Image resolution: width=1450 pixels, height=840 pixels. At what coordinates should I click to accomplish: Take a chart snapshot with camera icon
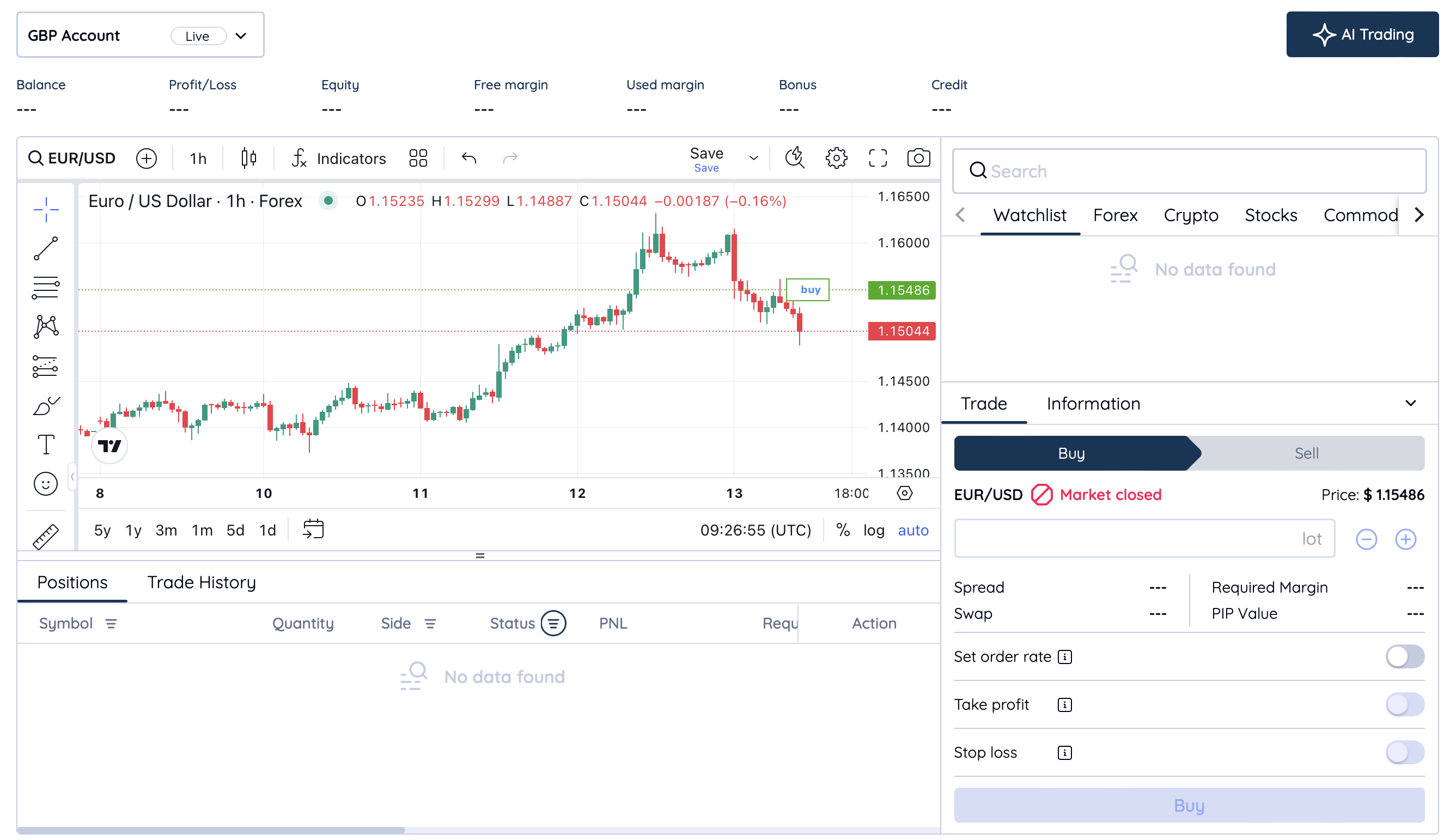coord(918,158)
